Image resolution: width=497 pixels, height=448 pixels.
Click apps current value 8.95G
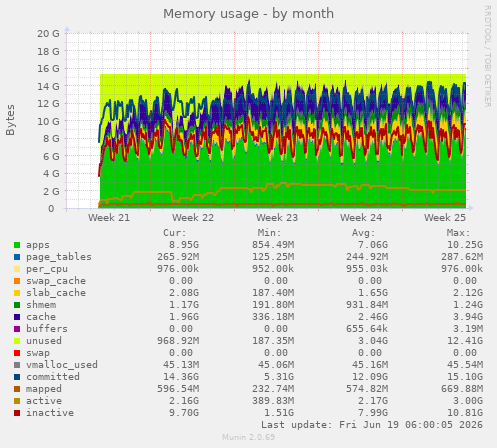184,245
